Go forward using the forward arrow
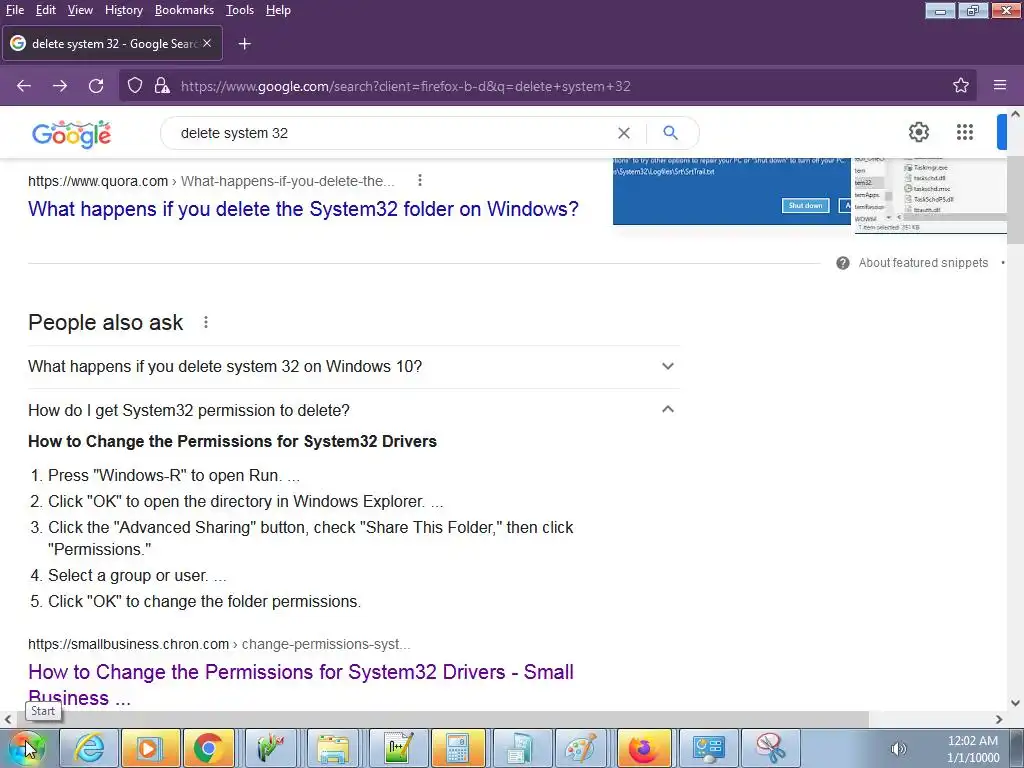Viewport: 1024px width, 768px height. tap(60, 86)
